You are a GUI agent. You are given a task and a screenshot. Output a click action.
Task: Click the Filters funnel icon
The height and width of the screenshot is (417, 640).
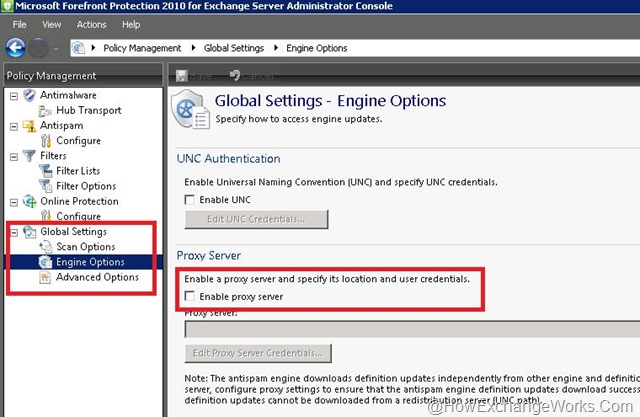pyautogui.click(x=29, y=156)
